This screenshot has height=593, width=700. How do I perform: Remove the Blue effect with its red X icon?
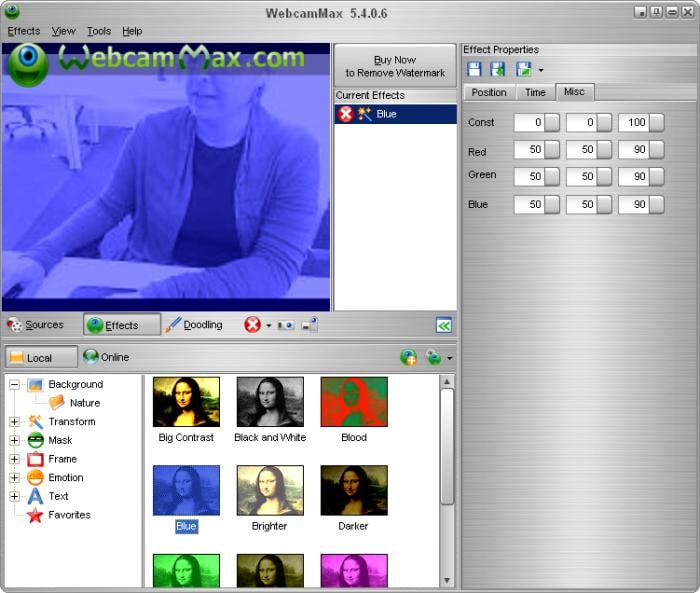tap(346, 114)
